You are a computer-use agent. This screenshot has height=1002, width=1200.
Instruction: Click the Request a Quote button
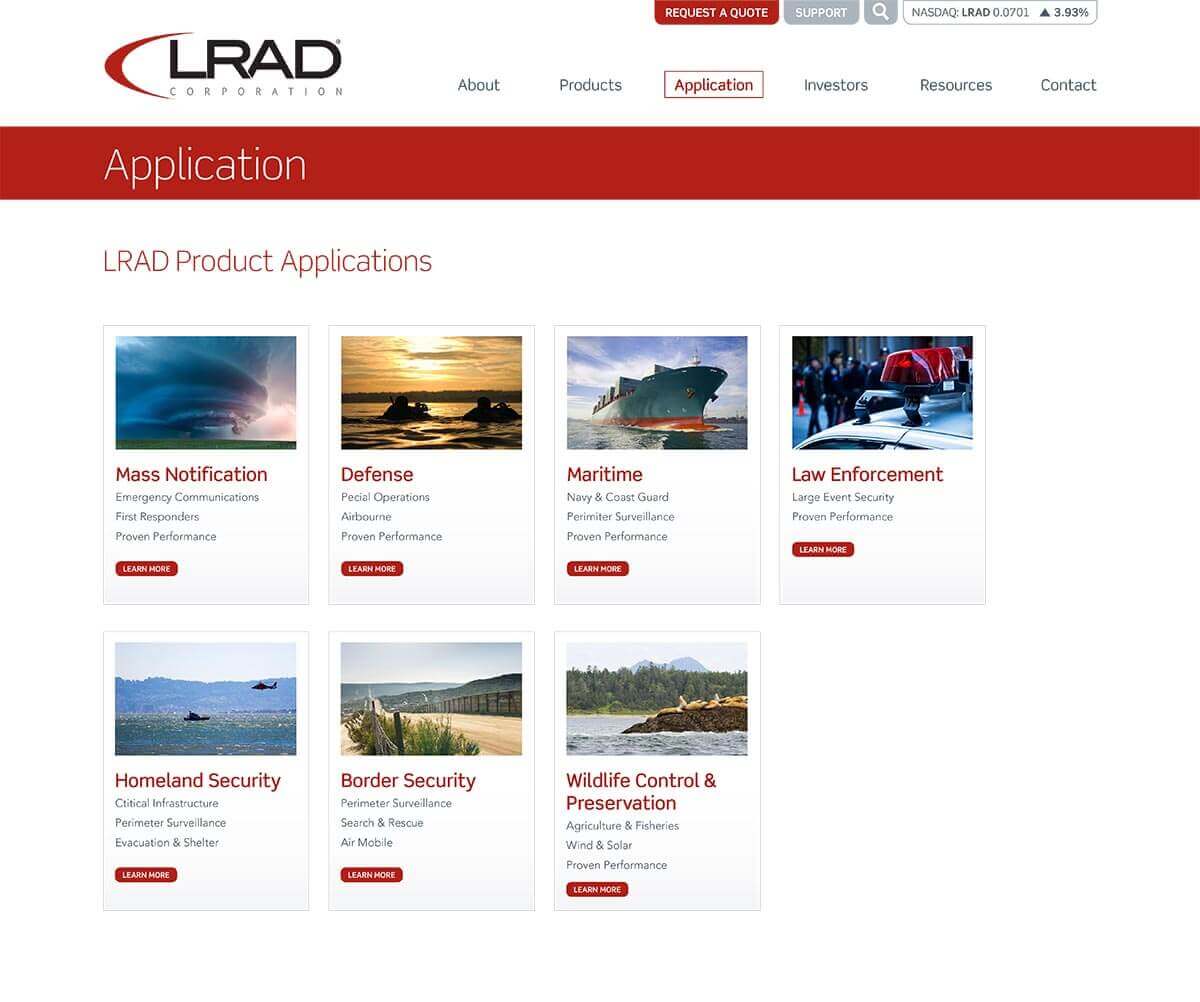pos(716,12)
